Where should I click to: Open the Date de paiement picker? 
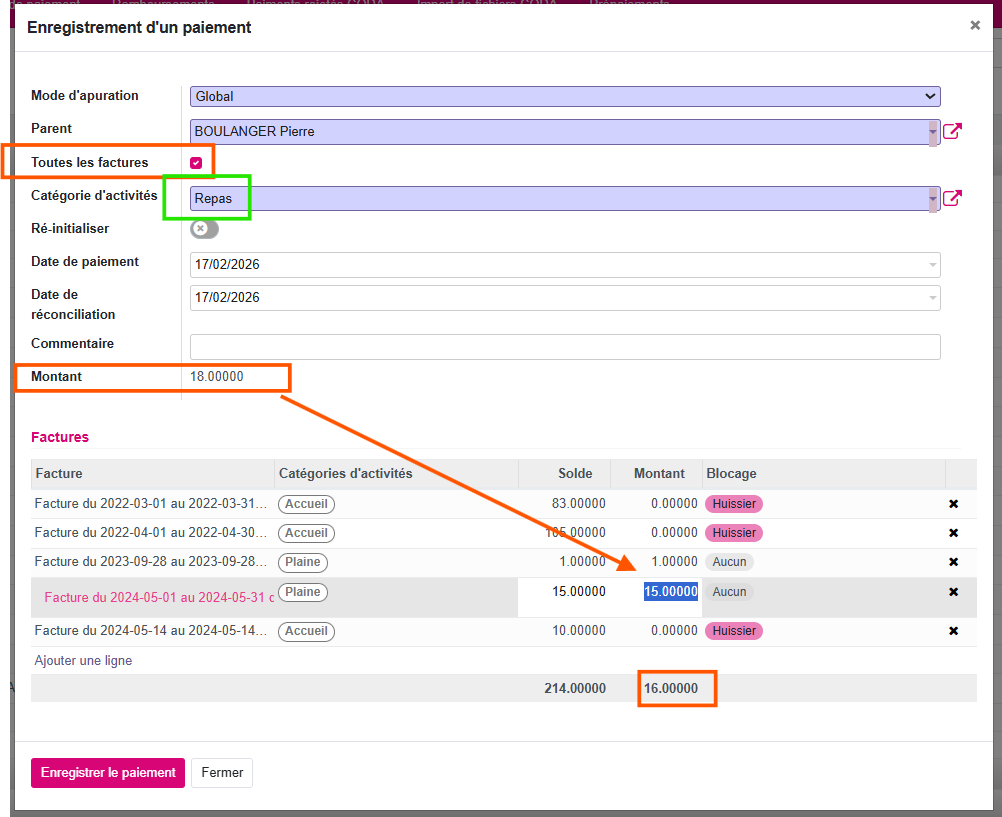tap(565, 265)
